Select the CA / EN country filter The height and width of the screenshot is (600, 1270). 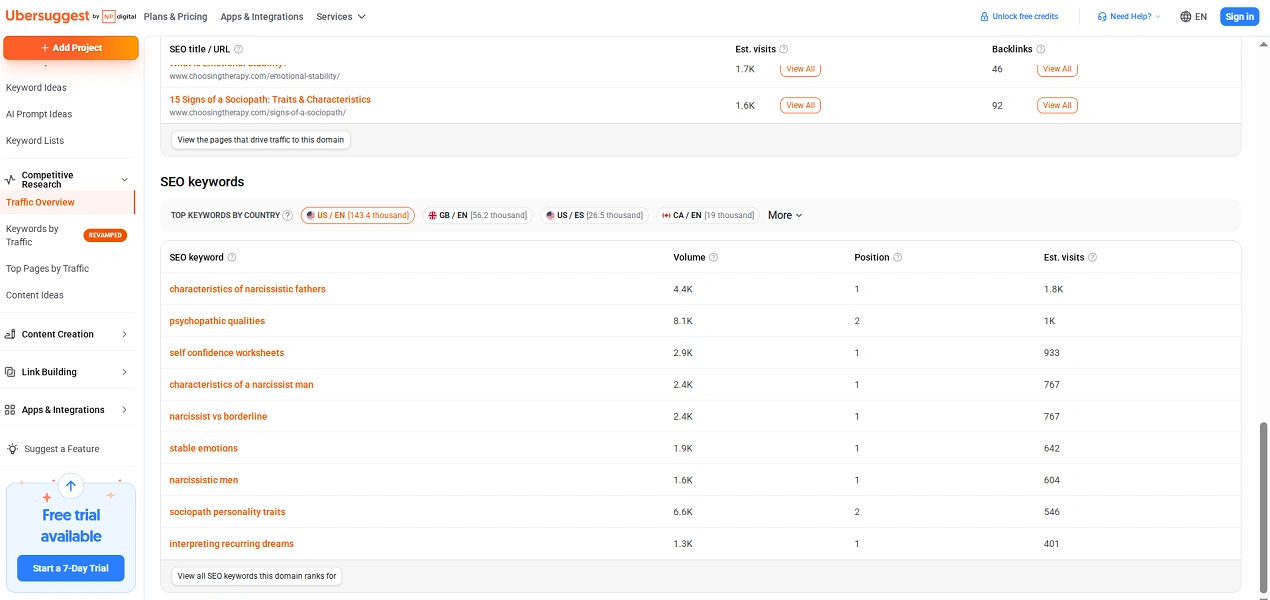pyautogui.click(x=708, y=215)
